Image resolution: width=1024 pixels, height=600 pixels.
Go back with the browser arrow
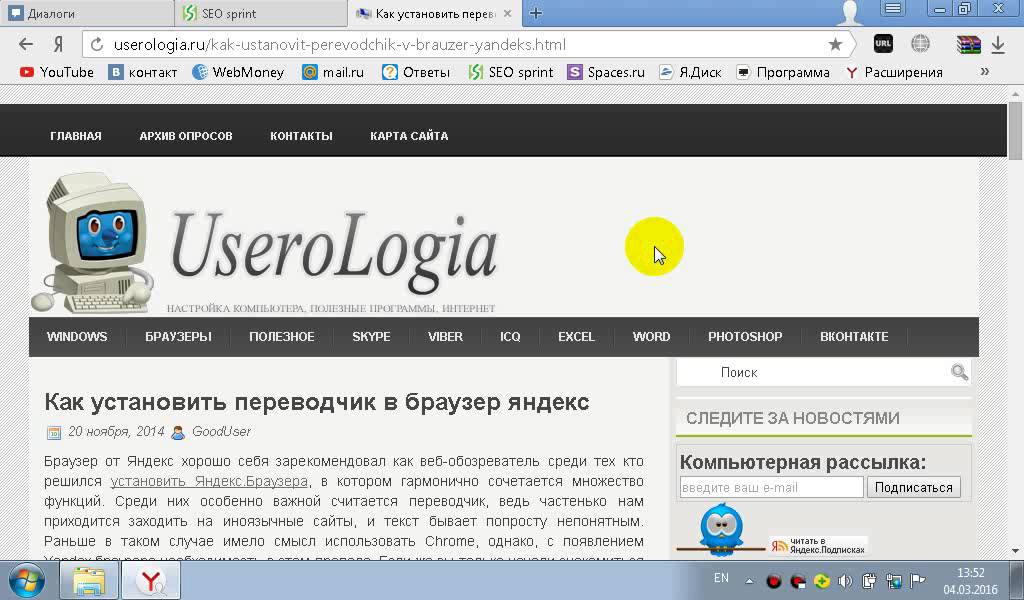click(x=25, y=44)
